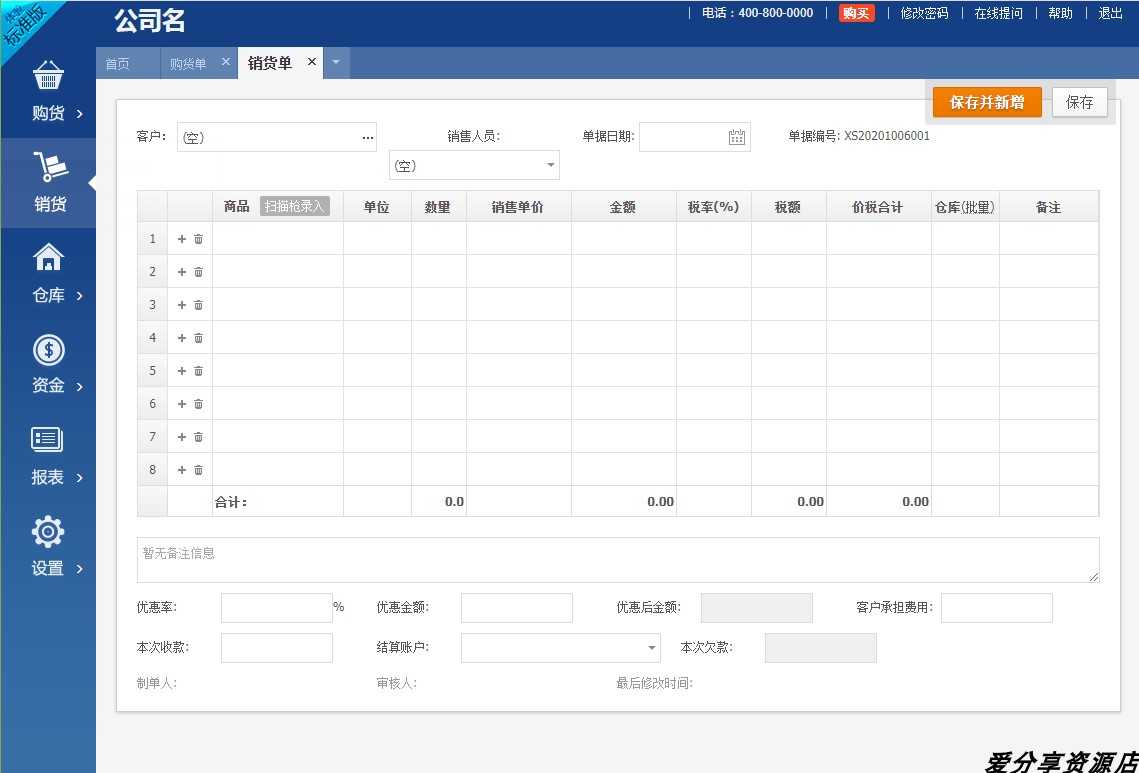
Task: Select the 销货单 tab
Action: click(x=269, y=63)
